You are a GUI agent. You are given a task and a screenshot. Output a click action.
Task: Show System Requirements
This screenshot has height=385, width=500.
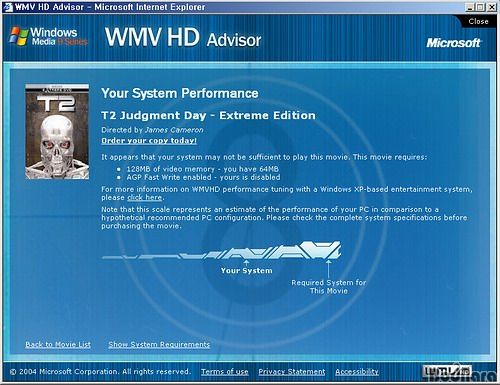tap(159, 344)
